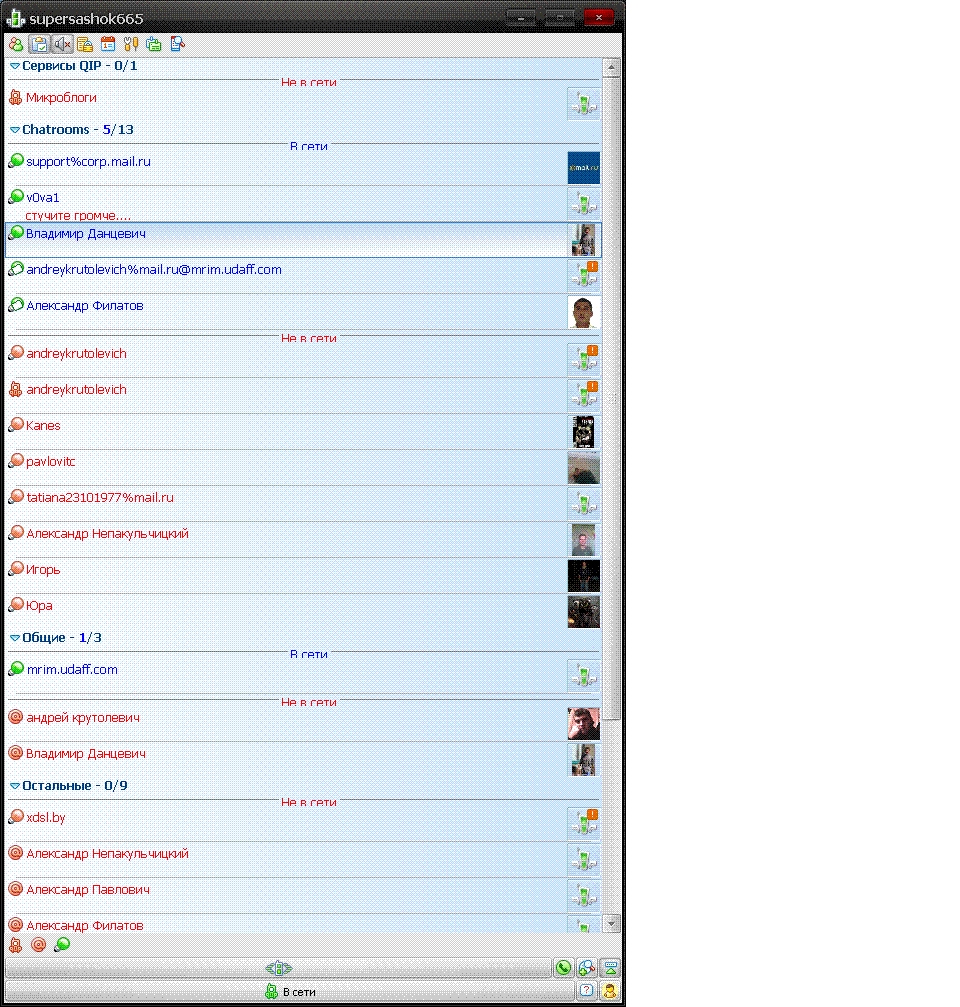Click the contact list vertical scrollbar thumb
The image size is (960, 1007).
point(611,398)
